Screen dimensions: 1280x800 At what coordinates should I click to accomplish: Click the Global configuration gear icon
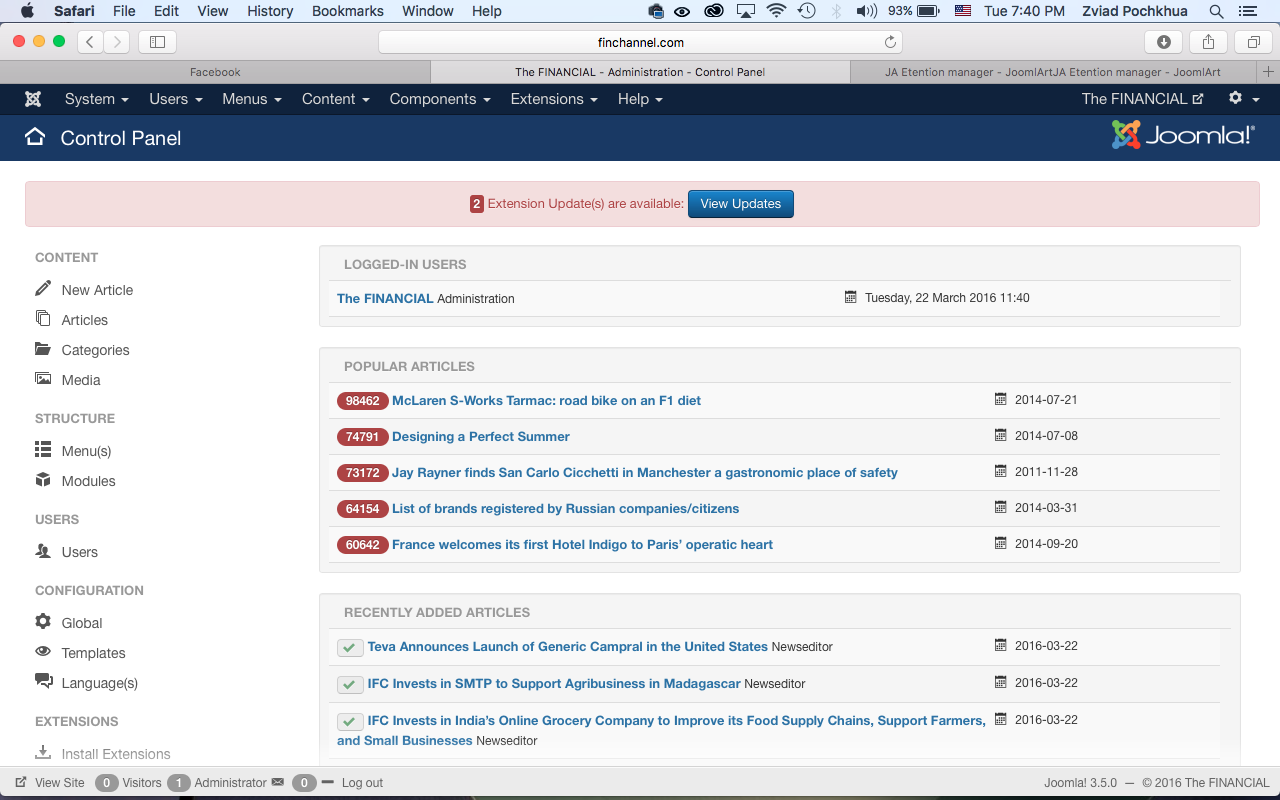[43, 621]
